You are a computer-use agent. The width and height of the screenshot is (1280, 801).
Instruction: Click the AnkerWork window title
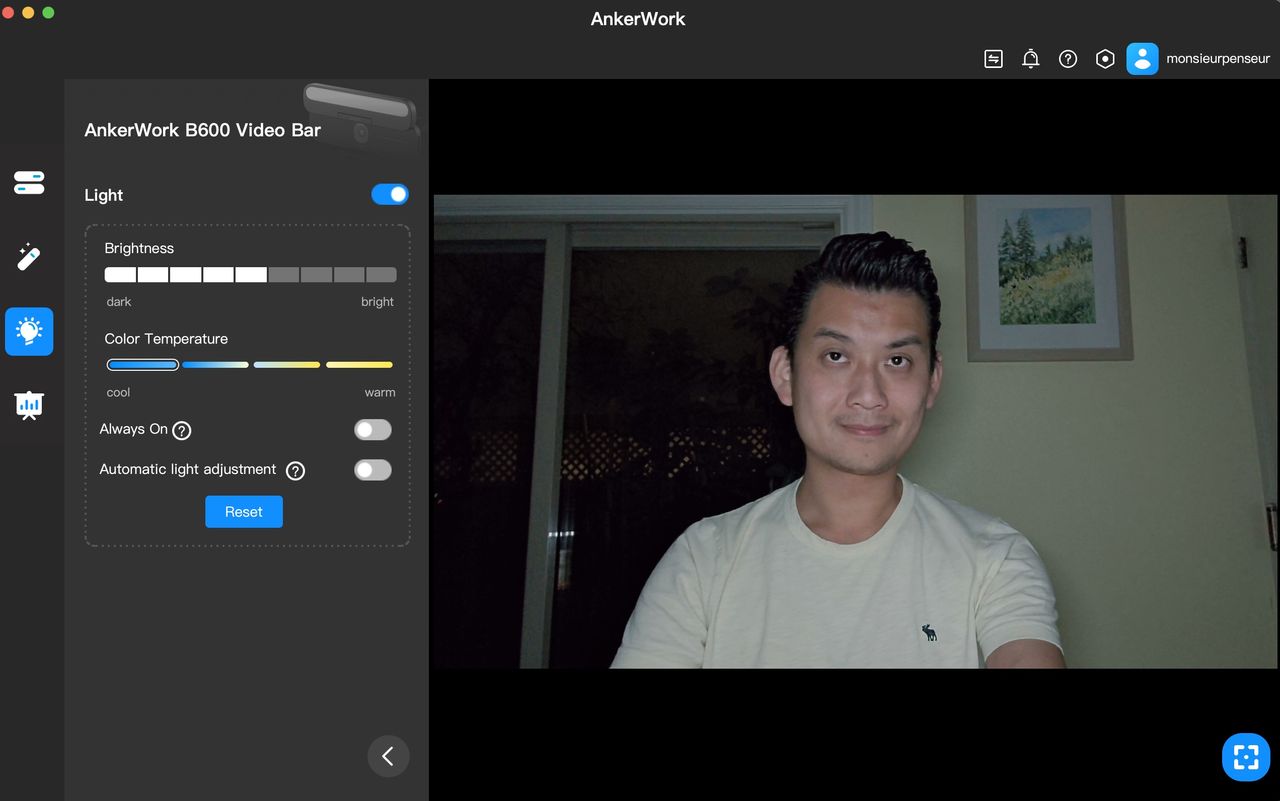[638, 19]
